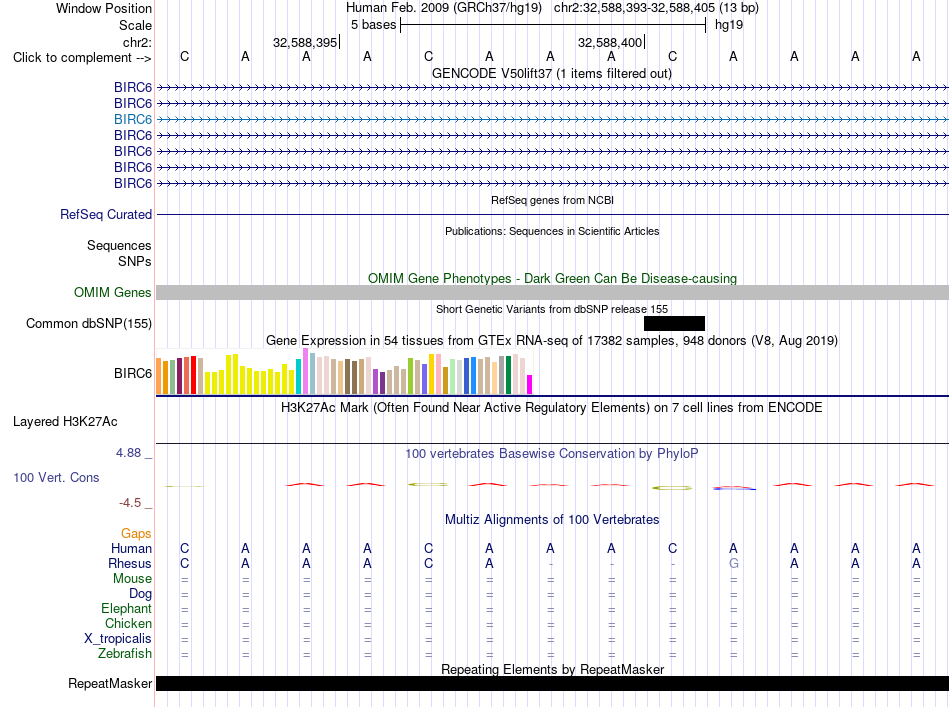Screen dimensions: 950x707
Task: Click the black dbSNP variant item
Action: click(x=674, y=324)
